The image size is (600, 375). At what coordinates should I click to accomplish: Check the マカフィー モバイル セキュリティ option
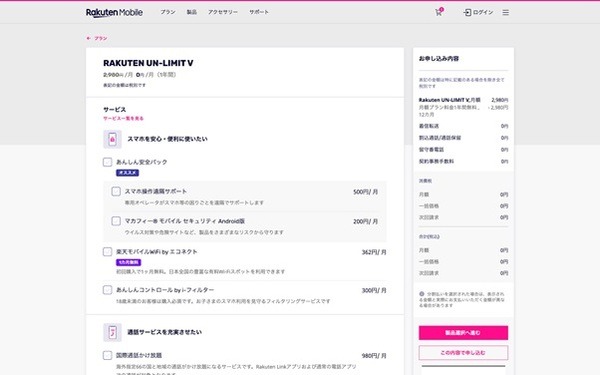116,221
